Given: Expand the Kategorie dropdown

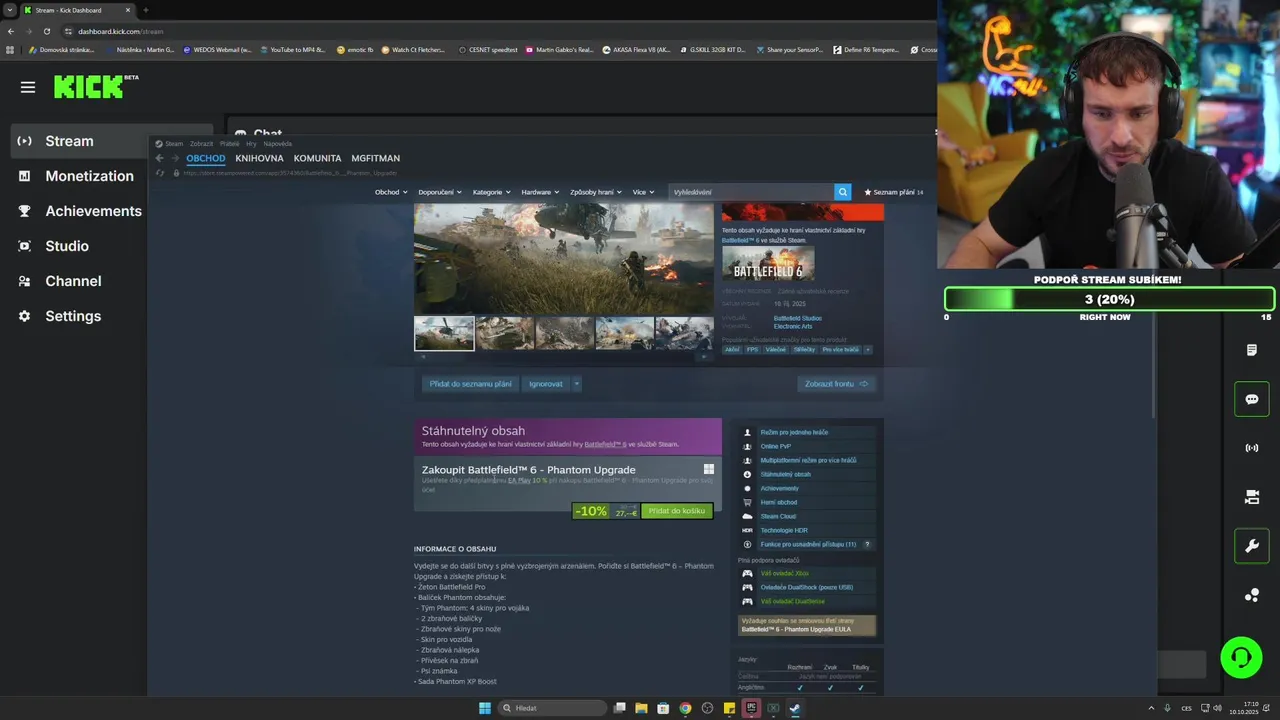Looking at the screenshot, I should pyautogui.click(x=491, y=192).
